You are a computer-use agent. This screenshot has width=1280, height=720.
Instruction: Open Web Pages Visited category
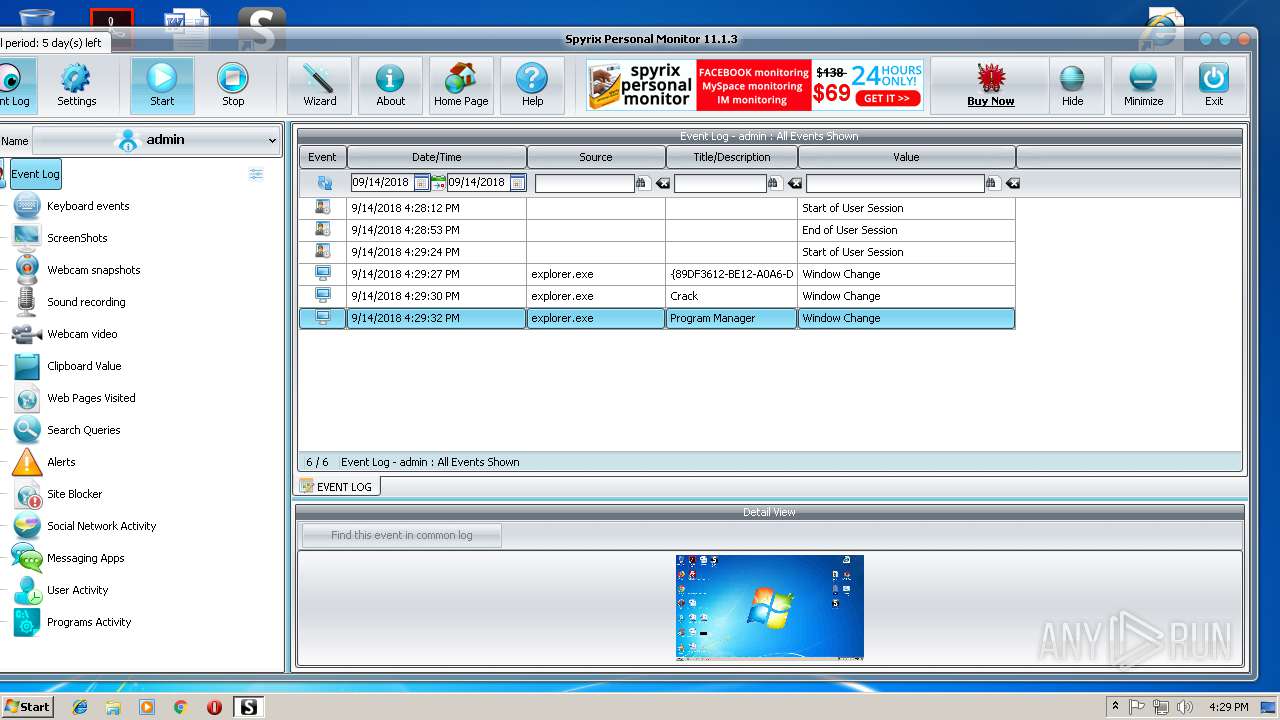pyautogui.click(x=91, y=398)
